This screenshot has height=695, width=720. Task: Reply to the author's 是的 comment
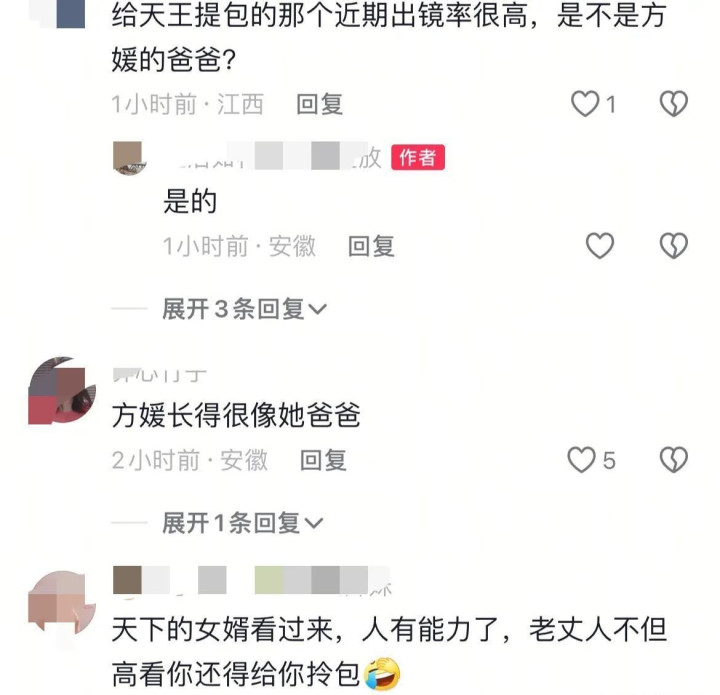371,246
